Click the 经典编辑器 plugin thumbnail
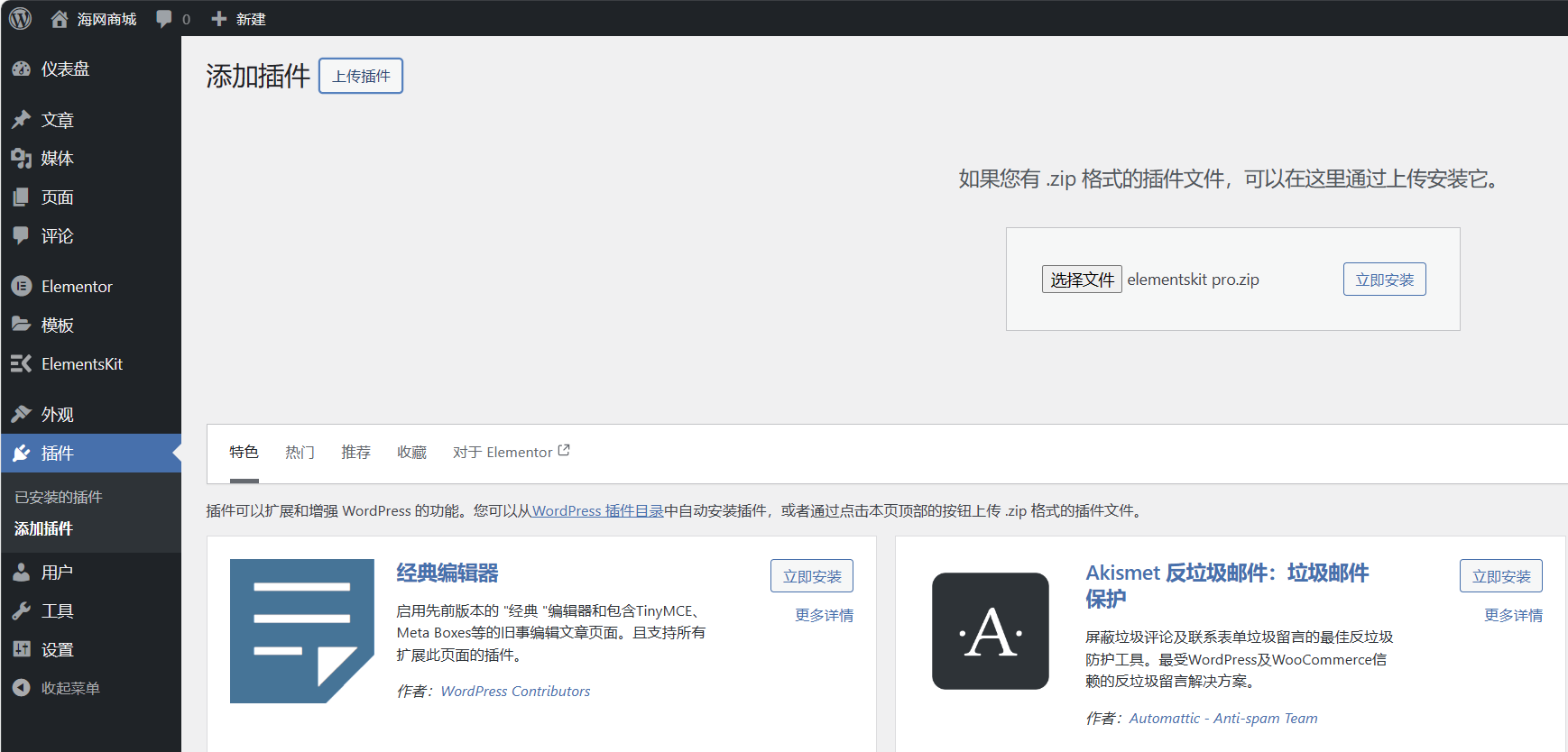Viewport: 1568px width, 752px height. 302,631
